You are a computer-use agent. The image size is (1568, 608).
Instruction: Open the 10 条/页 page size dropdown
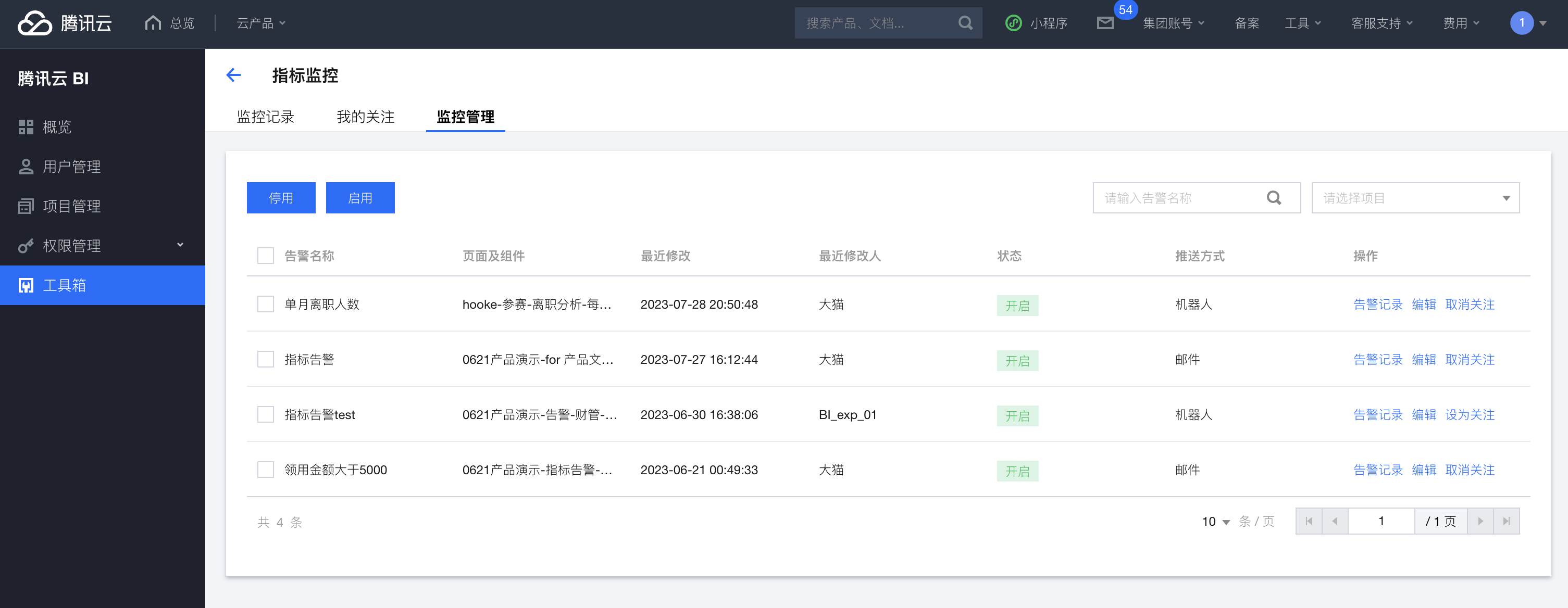coord(1215,522)
